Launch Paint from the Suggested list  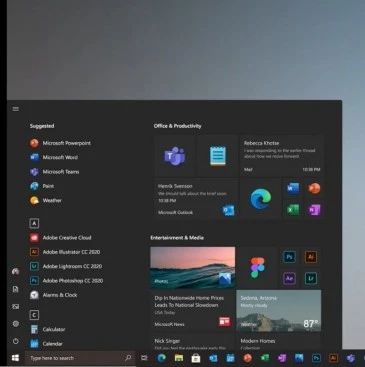42,186
